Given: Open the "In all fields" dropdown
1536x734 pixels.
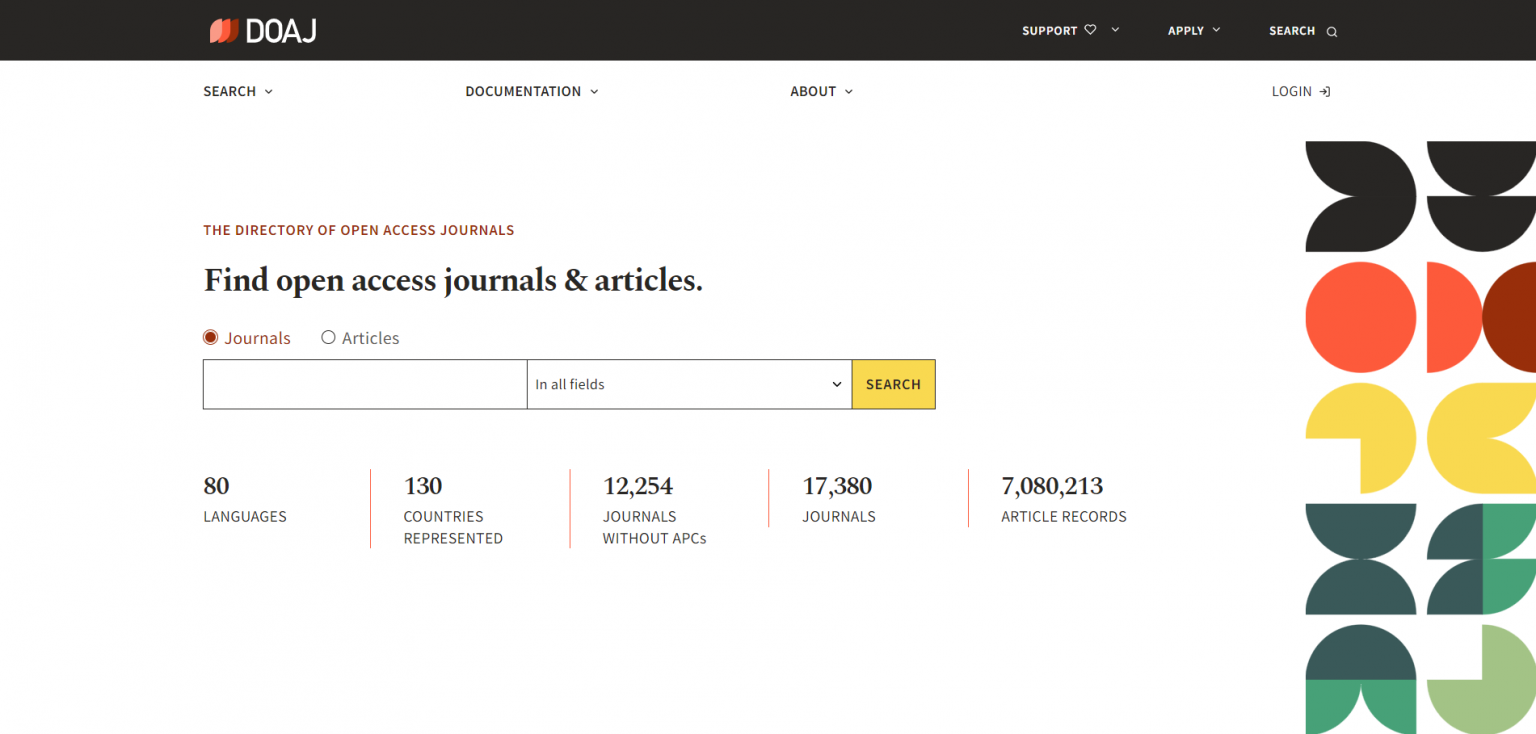Looking at the screenshot, I should pyautogui.click(x=688, y=384).
